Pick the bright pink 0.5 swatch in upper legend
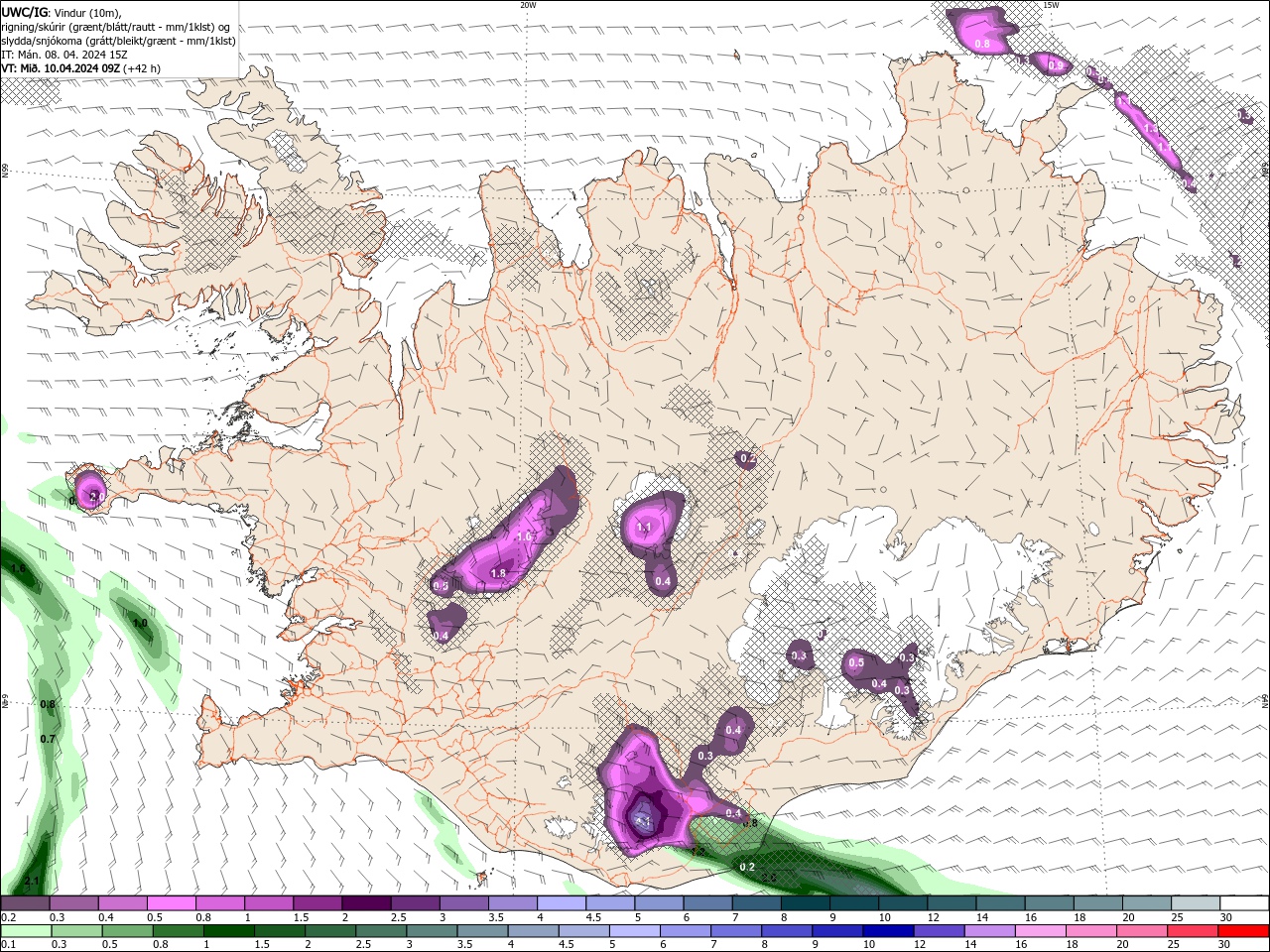The image size is (1270, 952). (172, 903)
